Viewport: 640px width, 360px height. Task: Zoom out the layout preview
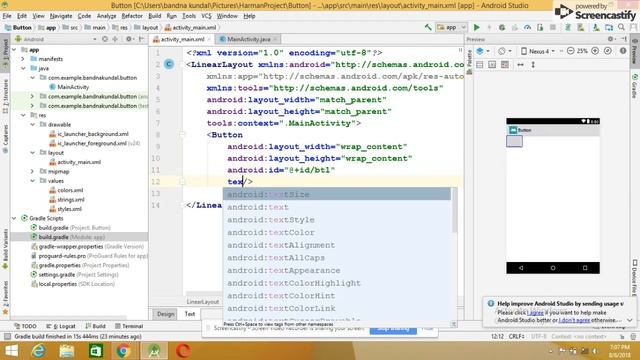click(x=571, y=51)
